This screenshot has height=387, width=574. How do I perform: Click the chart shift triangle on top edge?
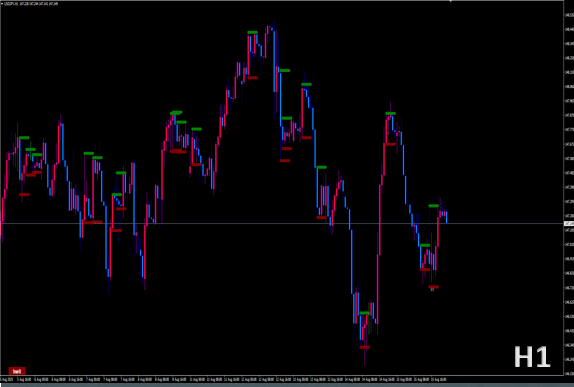click(x=451, y=1)
